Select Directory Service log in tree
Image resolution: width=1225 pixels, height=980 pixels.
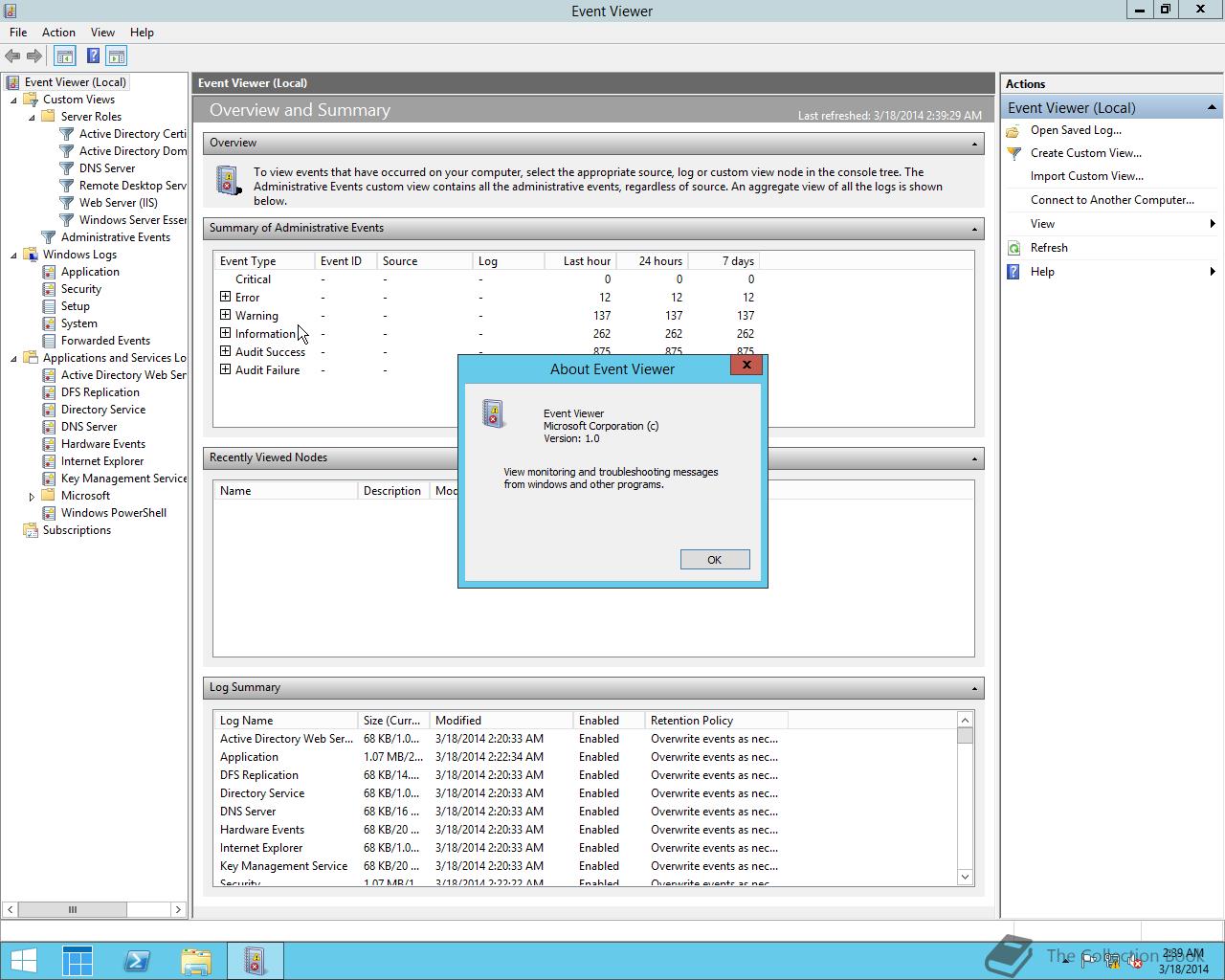click(x=102, y=410)
